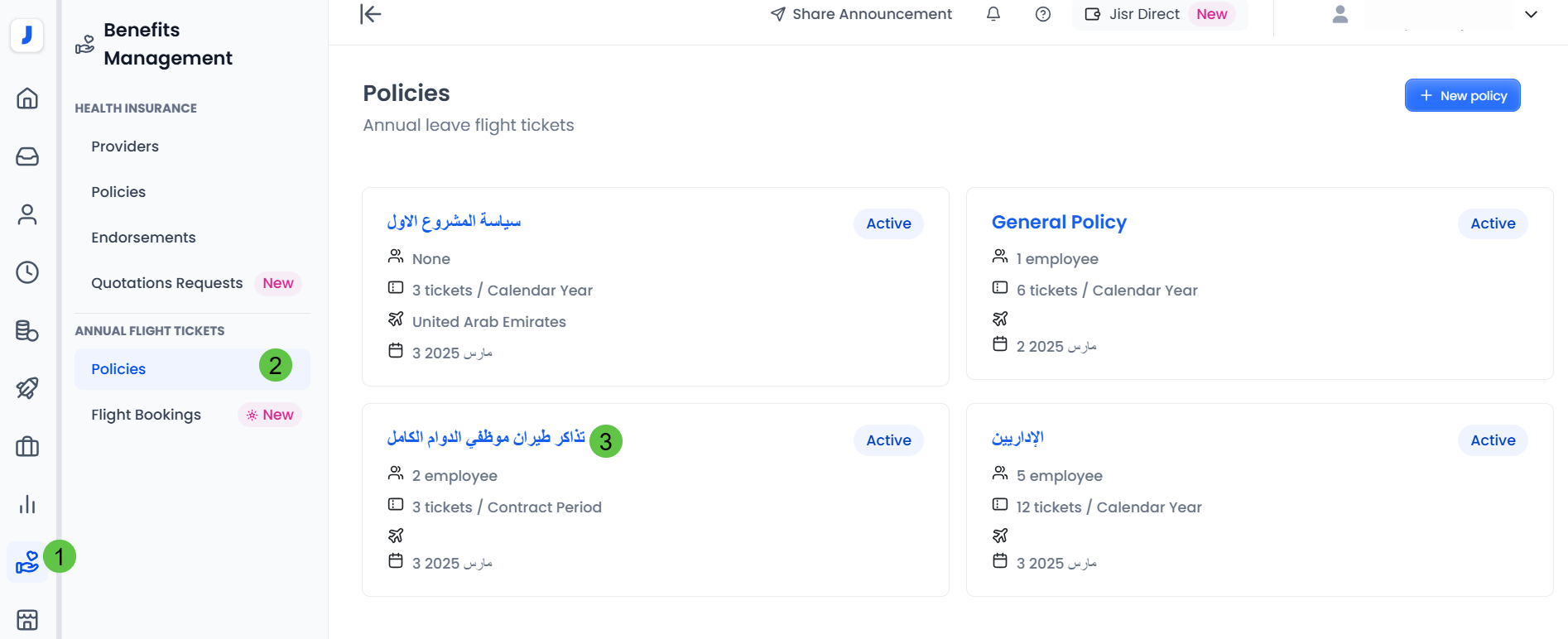
Task: Collapse the navigation panel with the arrow icon
Action: pos(370,14)
